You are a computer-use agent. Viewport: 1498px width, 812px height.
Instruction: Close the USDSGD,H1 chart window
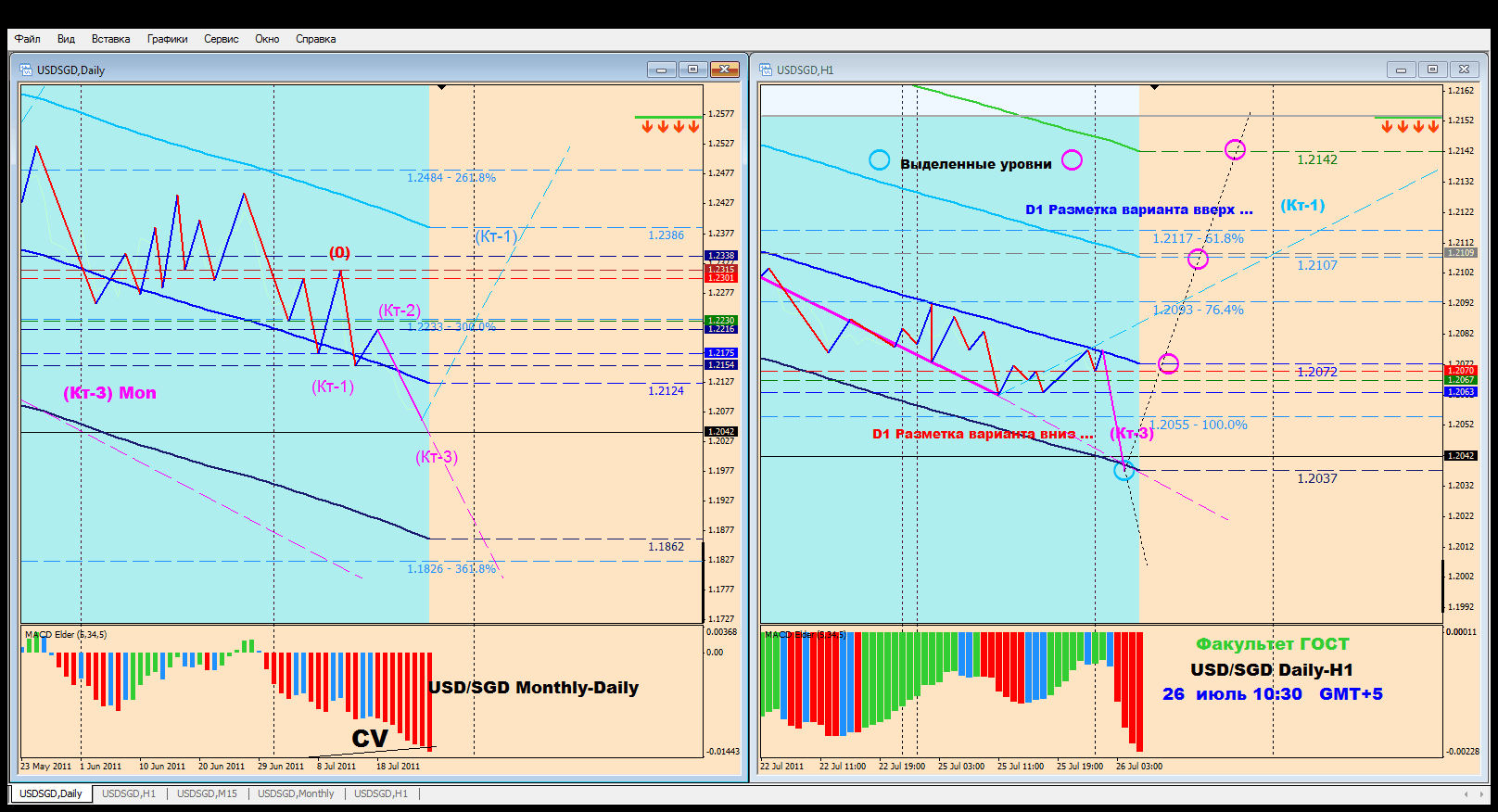click(x=1464, y=70)
